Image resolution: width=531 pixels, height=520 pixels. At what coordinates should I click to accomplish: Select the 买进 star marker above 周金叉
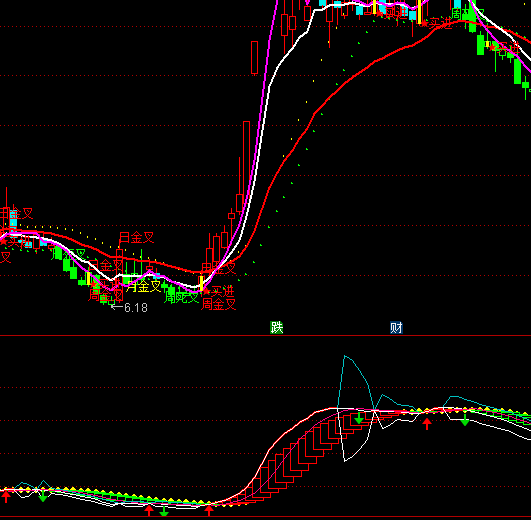click(x=218, y=291)
